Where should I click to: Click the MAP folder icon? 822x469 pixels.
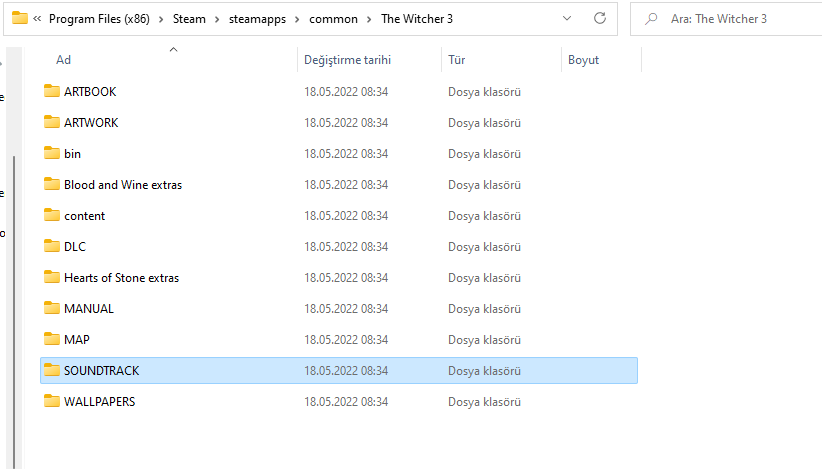pyautogui.click(x=51, y=339)
